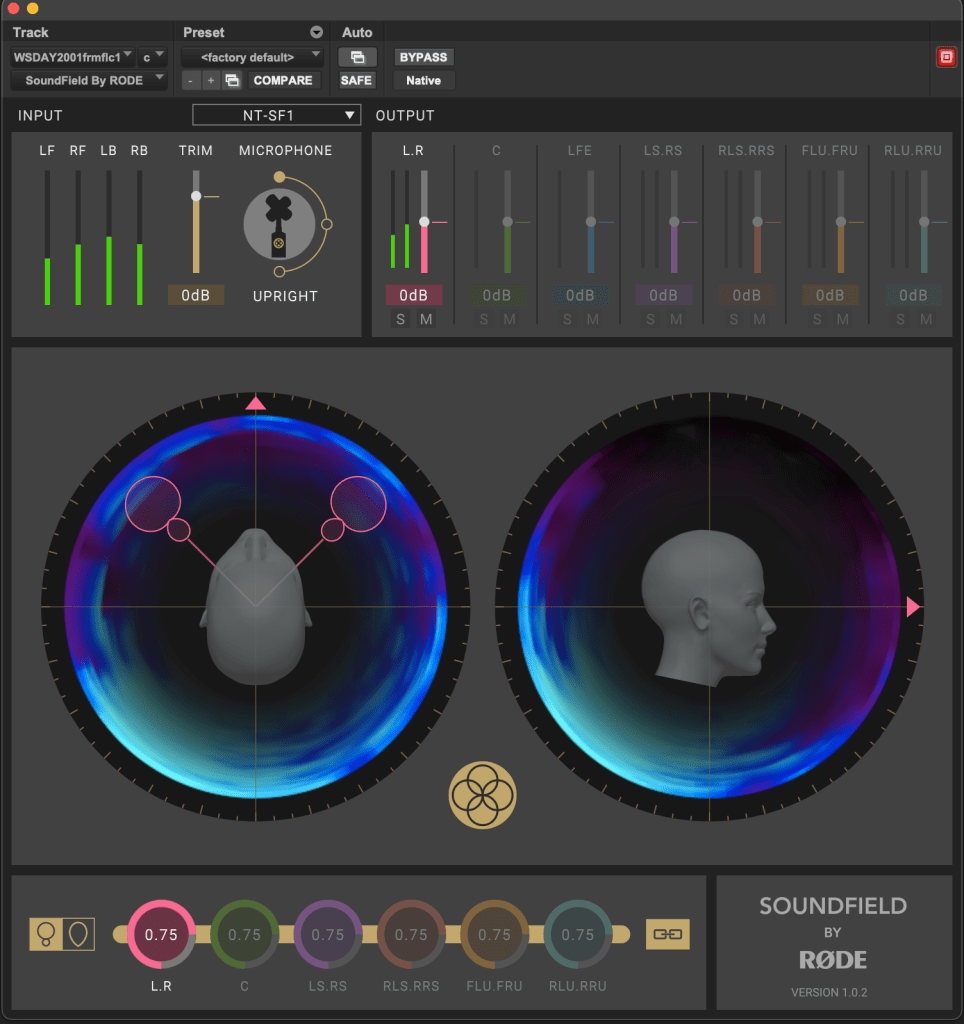Viewport: 964px width, 1024px height.
Task: Solo the L.R output channel
Action: pyautogui.click(x=400, y=319)
